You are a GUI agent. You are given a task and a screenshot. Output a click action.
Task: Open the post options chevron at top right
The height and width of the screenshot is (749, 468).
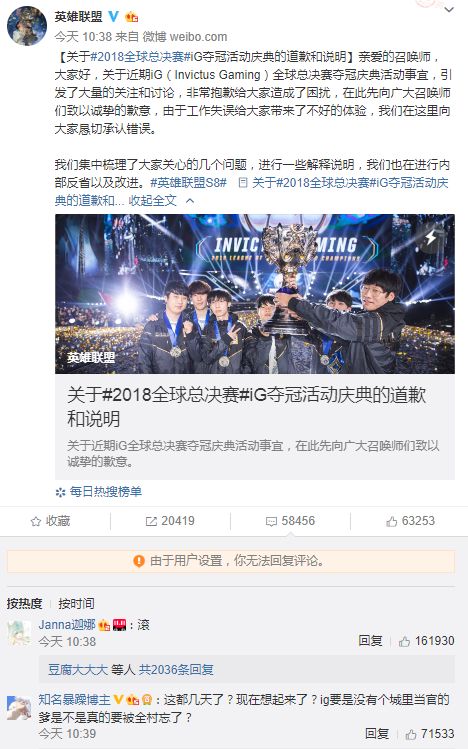click(x=449, y=10)
